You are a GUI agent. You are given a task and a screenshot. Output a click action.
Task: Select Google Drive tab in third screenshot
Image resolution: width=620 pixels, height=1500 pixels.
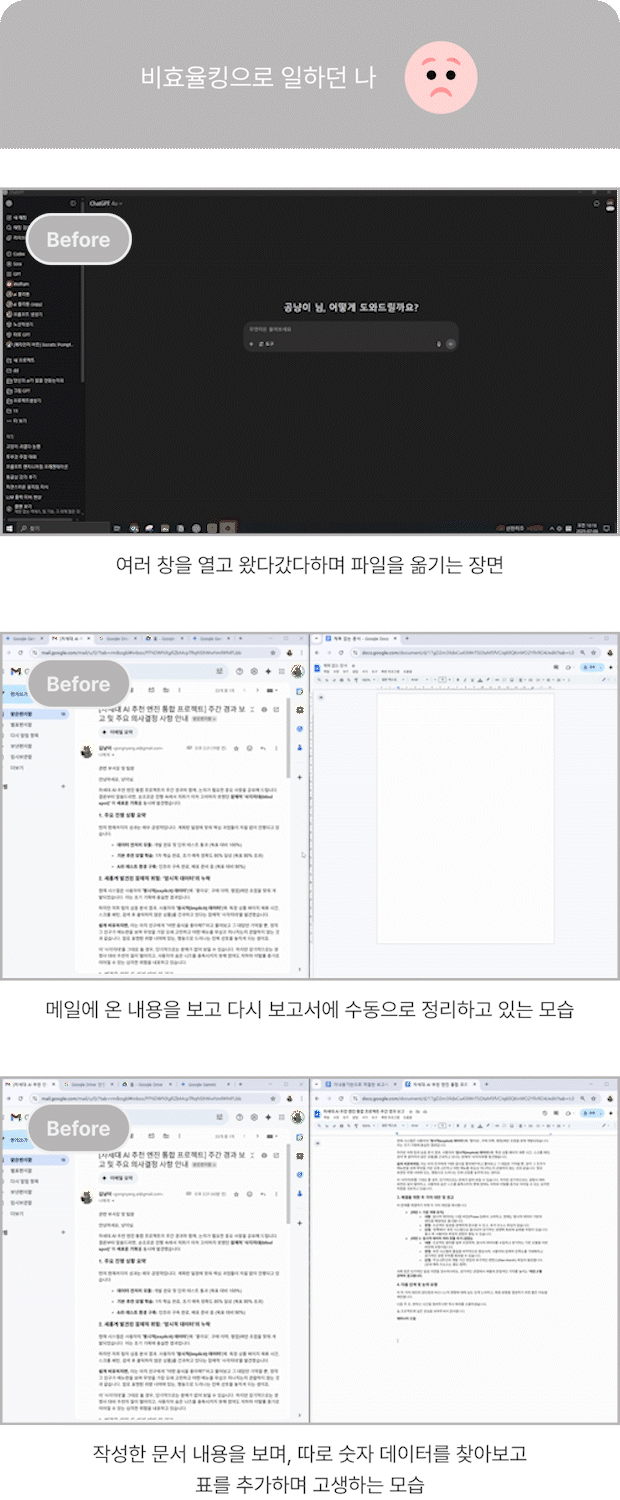click(x=87, y=1083)
